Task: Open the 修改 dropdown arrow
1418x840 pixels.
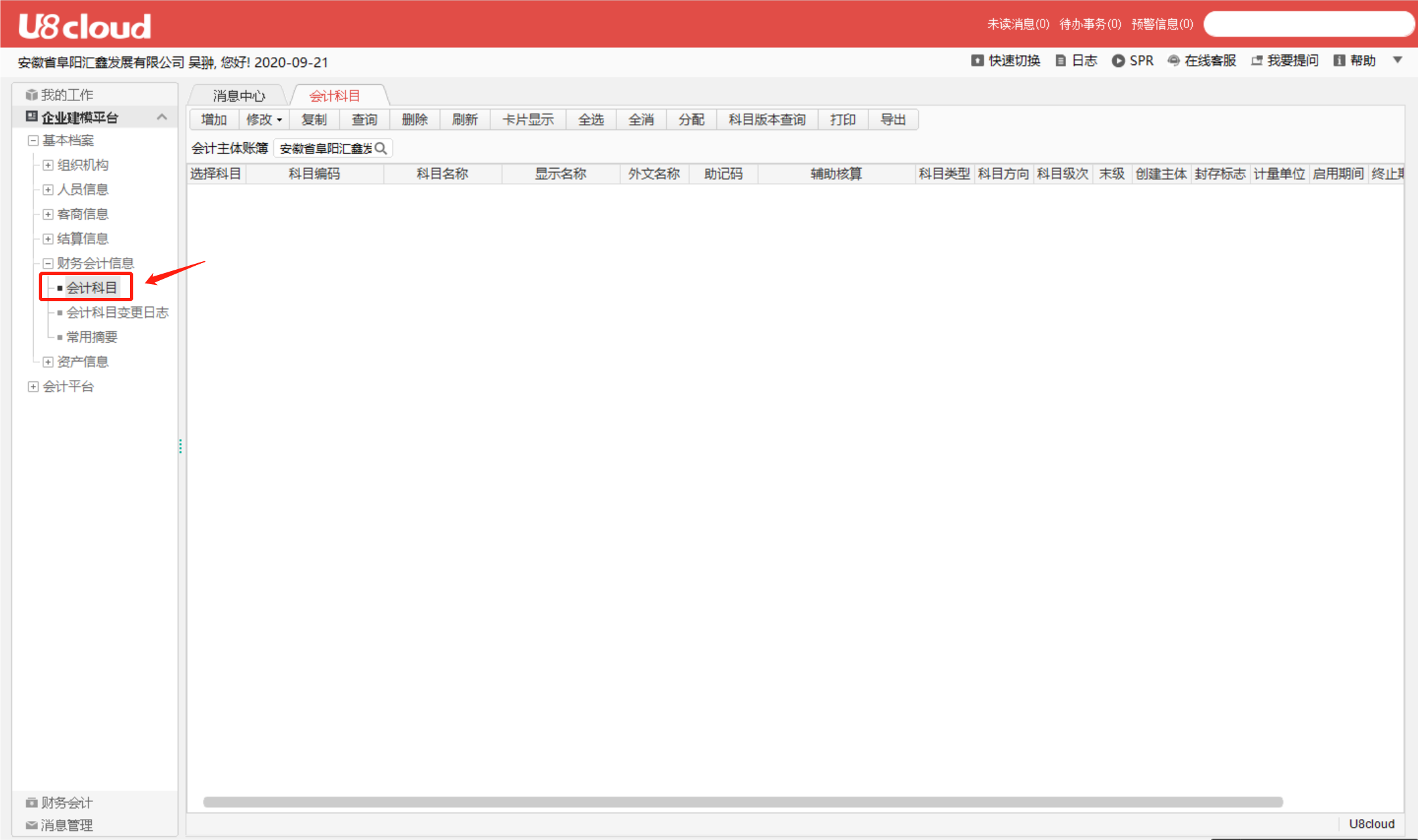Action: click(280, 120)
